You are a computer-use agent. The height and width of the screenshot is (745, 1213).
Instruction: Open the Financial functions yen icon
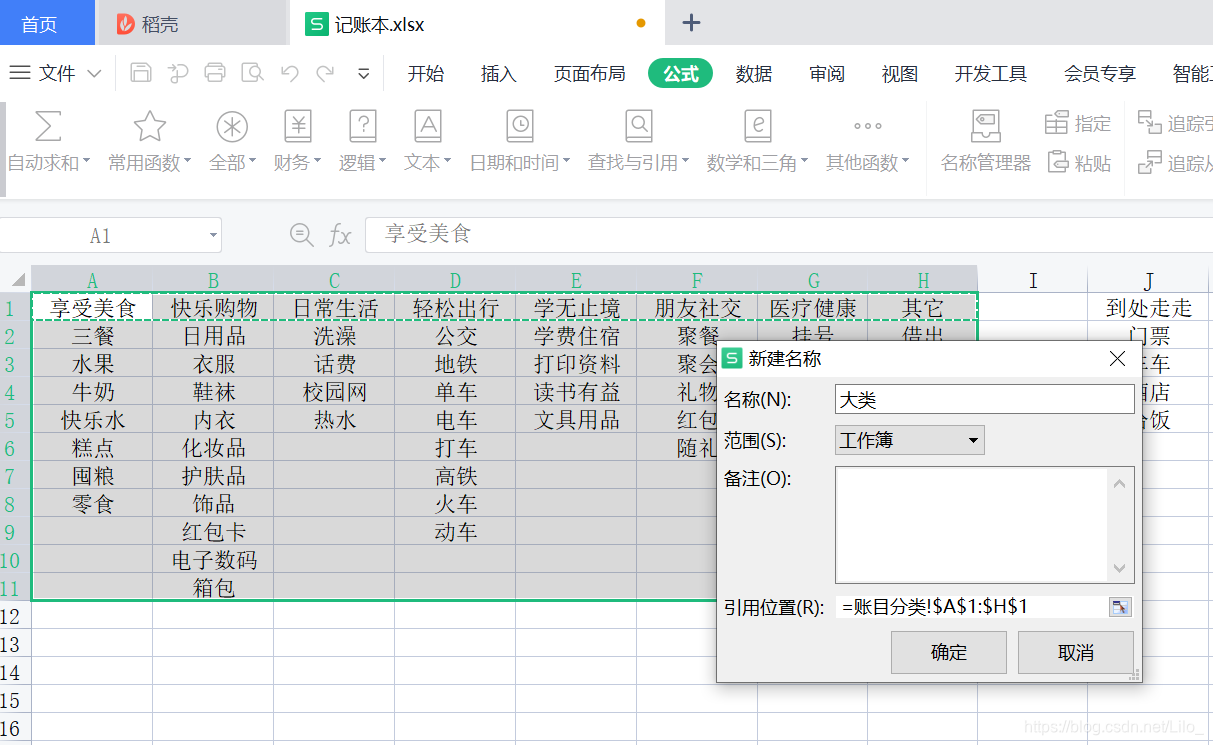tap(298, 126)
